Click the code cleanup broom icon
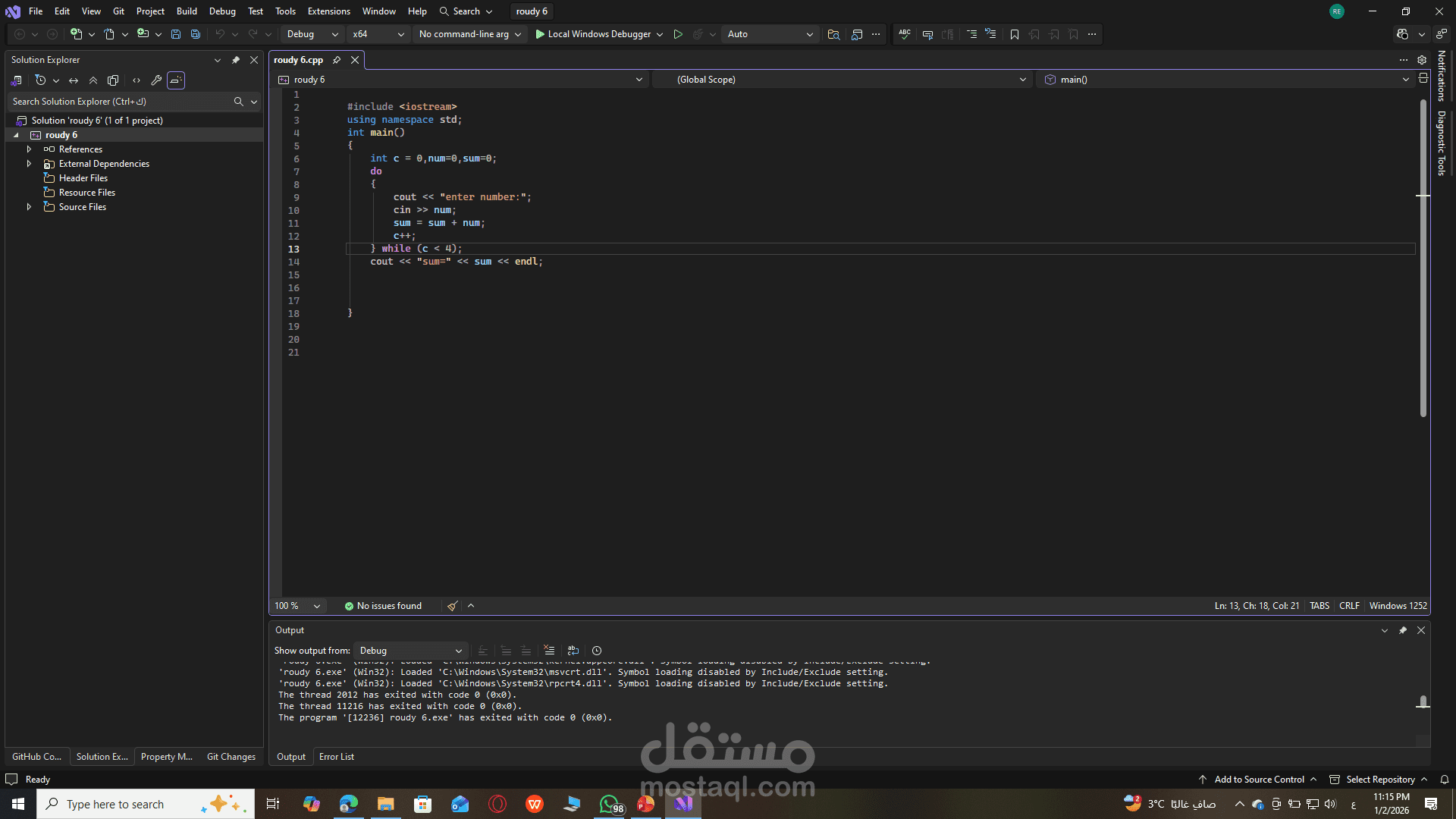The height and width of the screenshot is (819, 1456). [453, 606]
